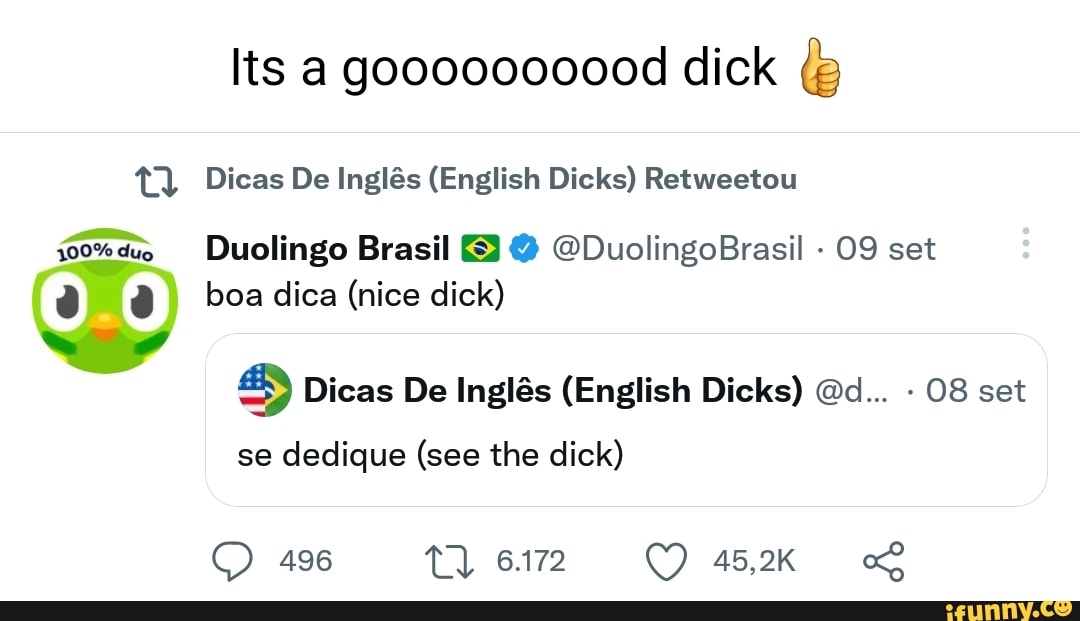Click the retweet icon below the tweet
Screen dimensions: 1080x621
(447, 560)
